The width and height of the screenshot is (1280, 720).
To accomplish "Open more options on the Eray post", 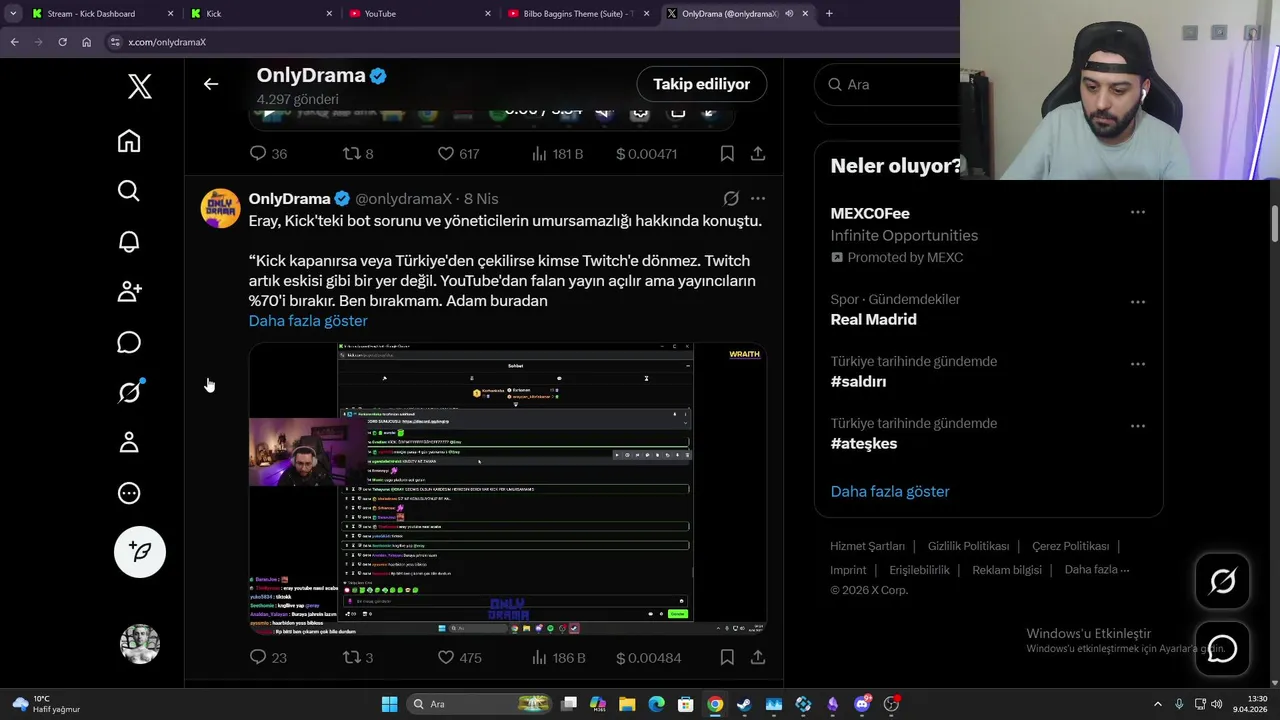I will coord(758,199).
